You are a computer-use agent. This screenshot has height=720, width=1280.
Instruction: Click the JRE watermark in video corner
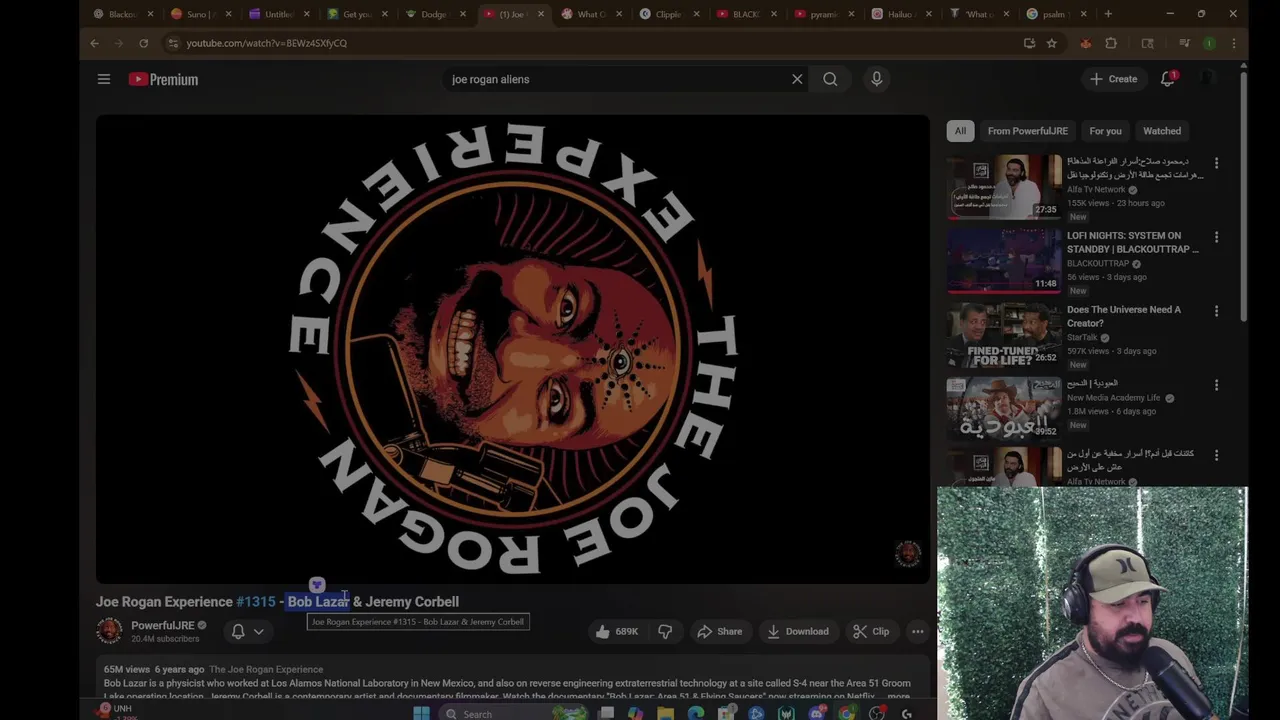coord(907,554)
